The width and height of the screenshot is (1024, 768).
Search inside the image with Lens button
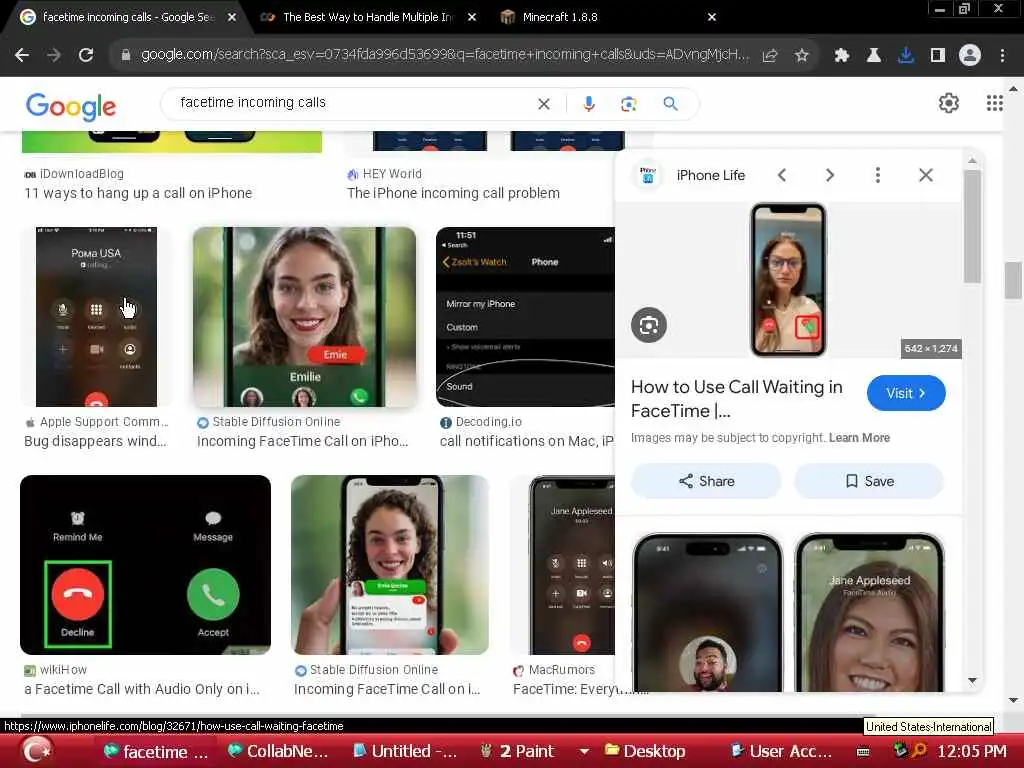(x=648, y=325)
